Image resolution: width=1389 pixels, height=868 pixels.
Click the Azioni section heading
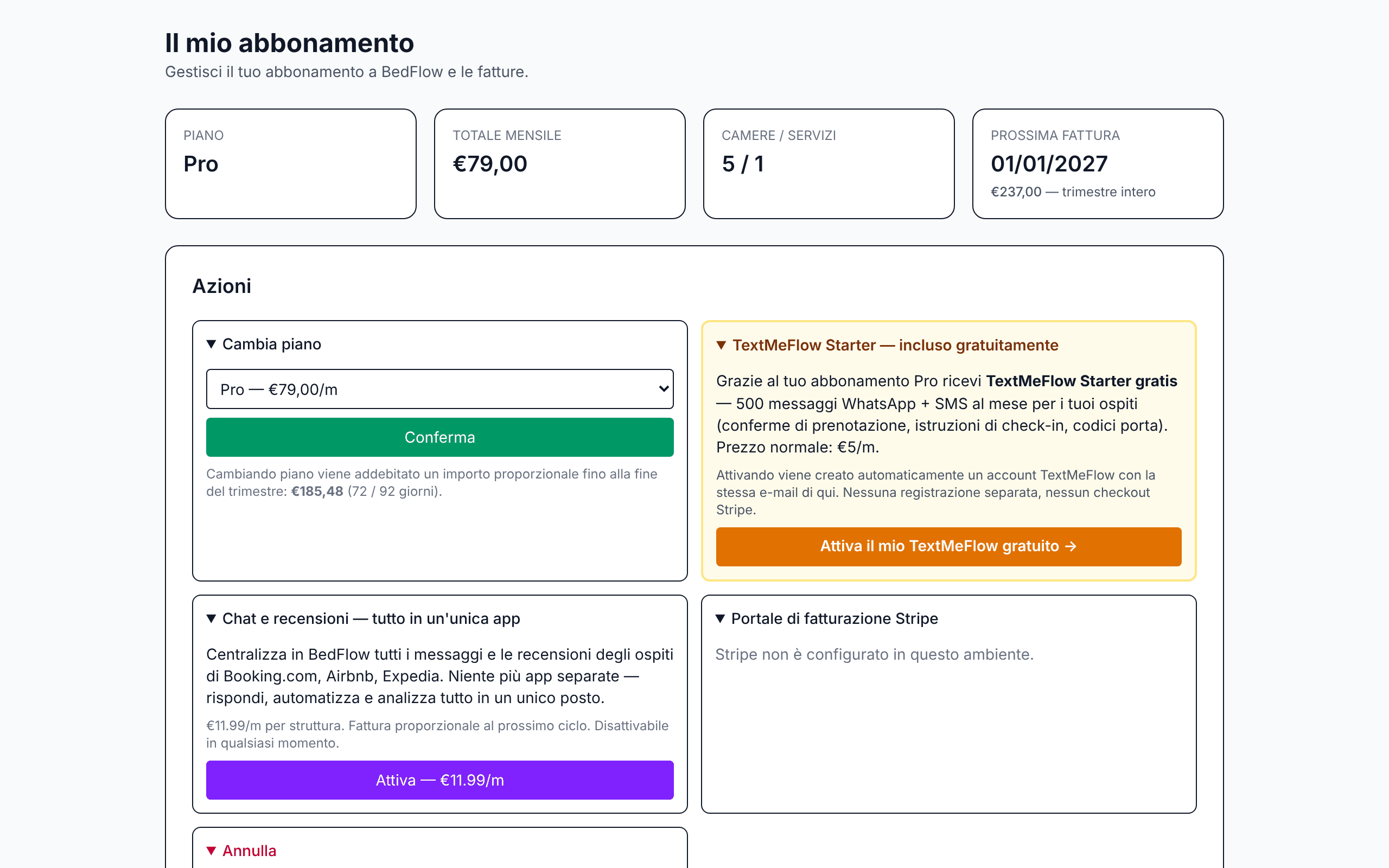coord(221,286)
